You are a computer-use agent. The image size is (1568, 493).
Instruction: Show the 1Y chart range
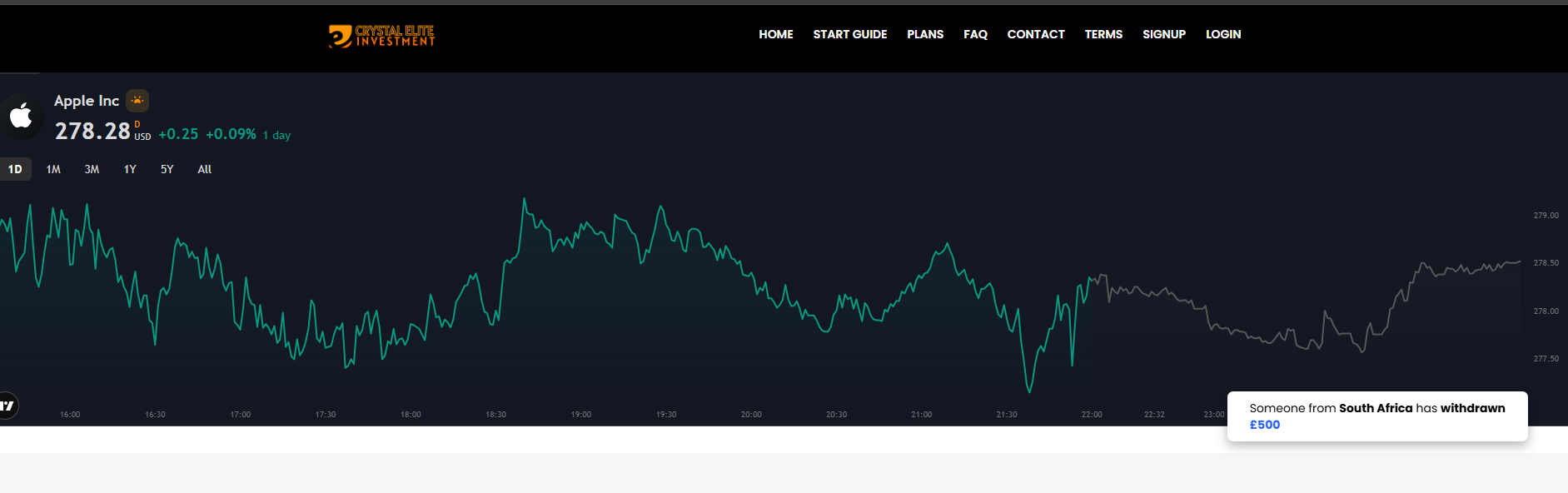coord(130,169)
